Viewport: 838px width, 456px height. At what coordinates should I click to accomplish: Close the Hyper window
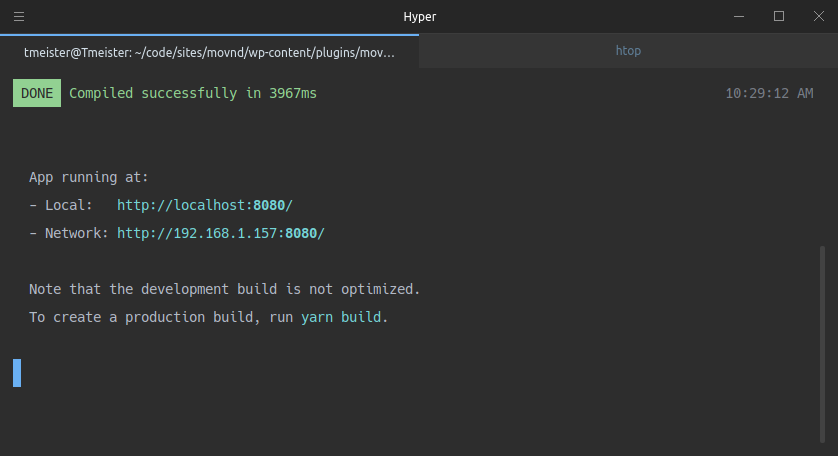[819, 17]
